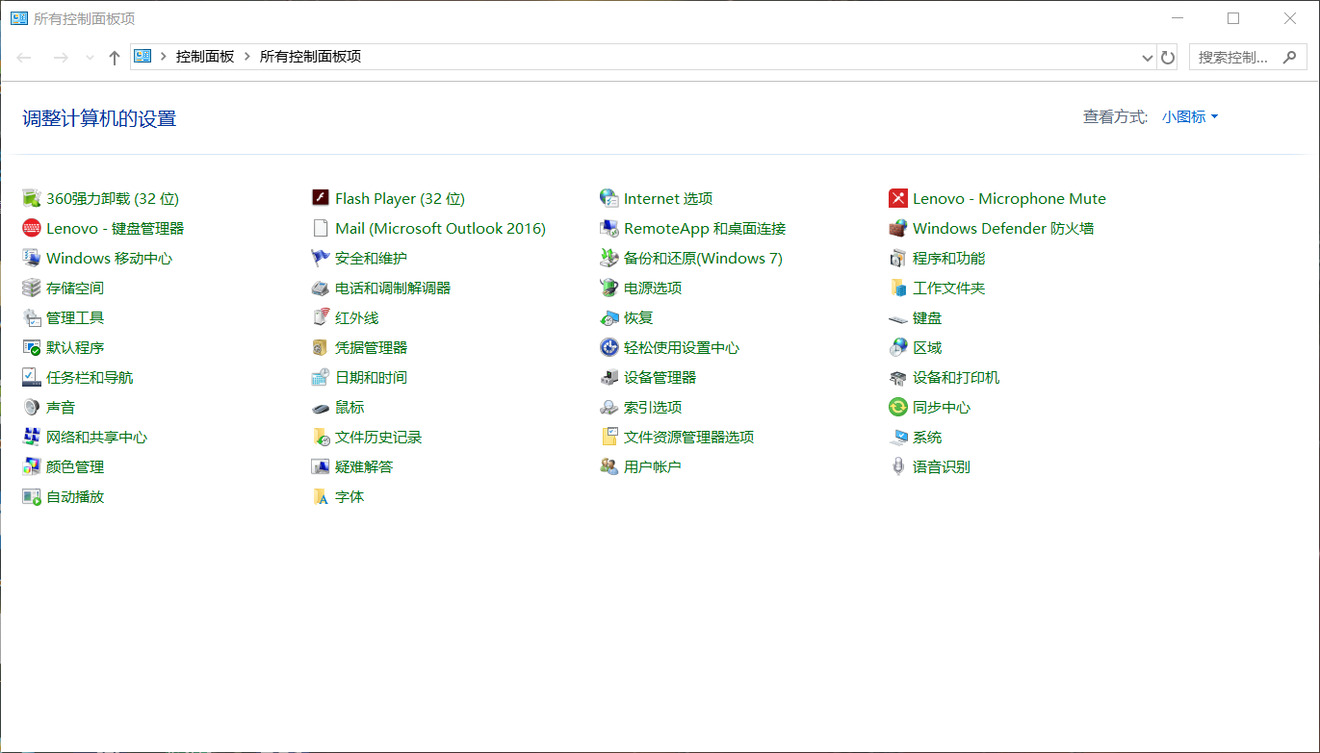Open the 轻松使用设置中心 icon

[609, 348]
